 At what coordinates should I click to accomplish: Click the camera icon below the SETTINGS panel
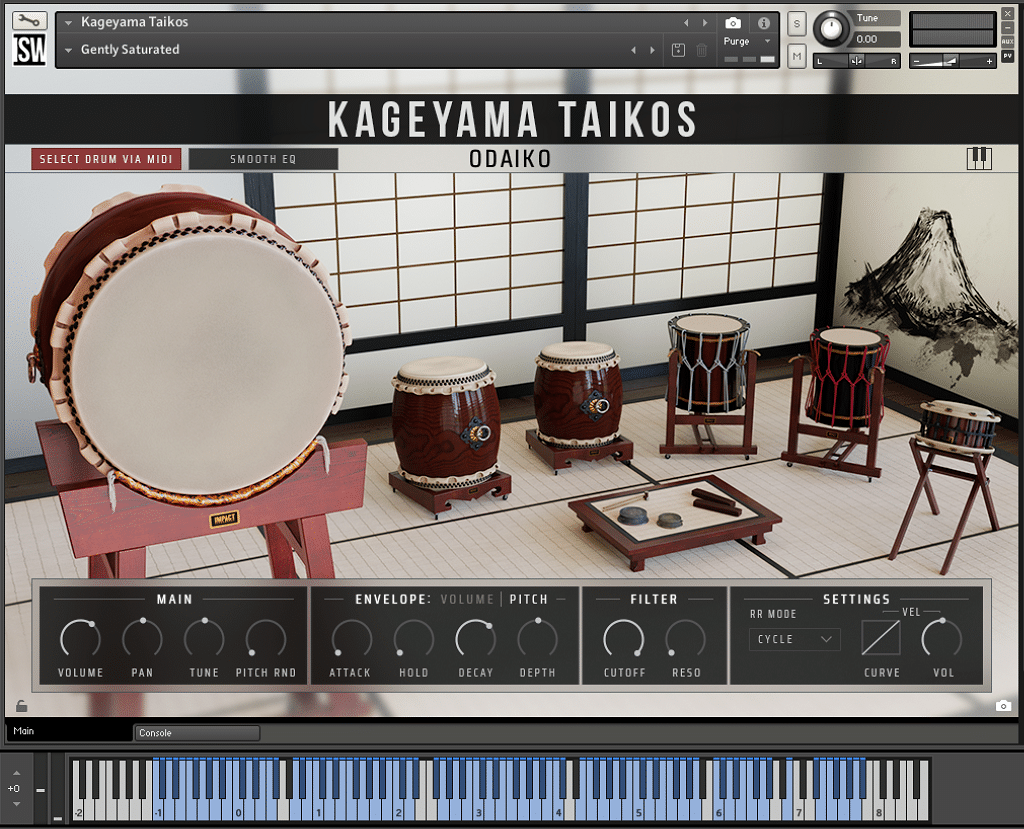click(1003, 706)
